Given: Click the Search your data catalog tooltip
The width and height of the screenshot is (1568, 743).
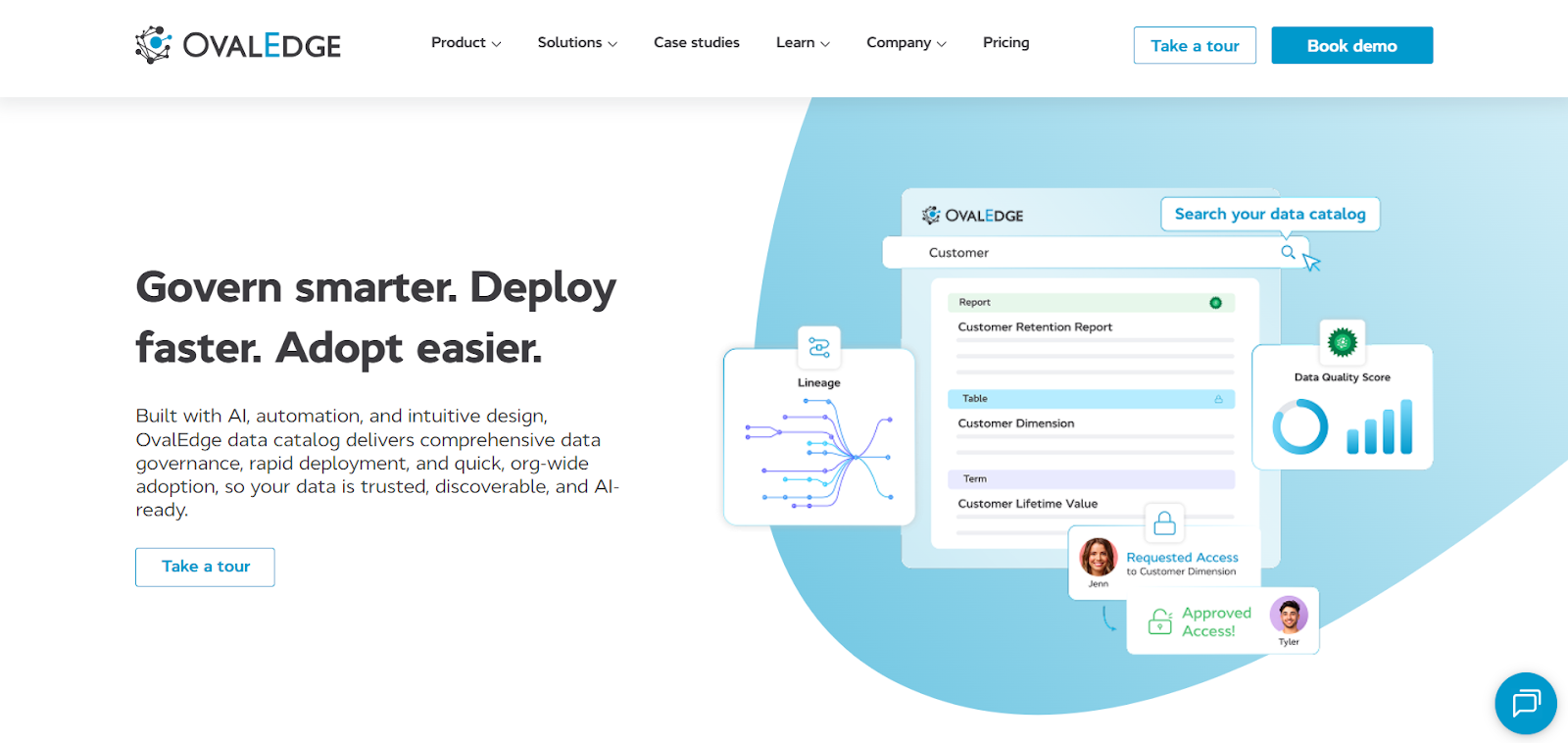Looking at the screenshot, I should click(1270, 214).
